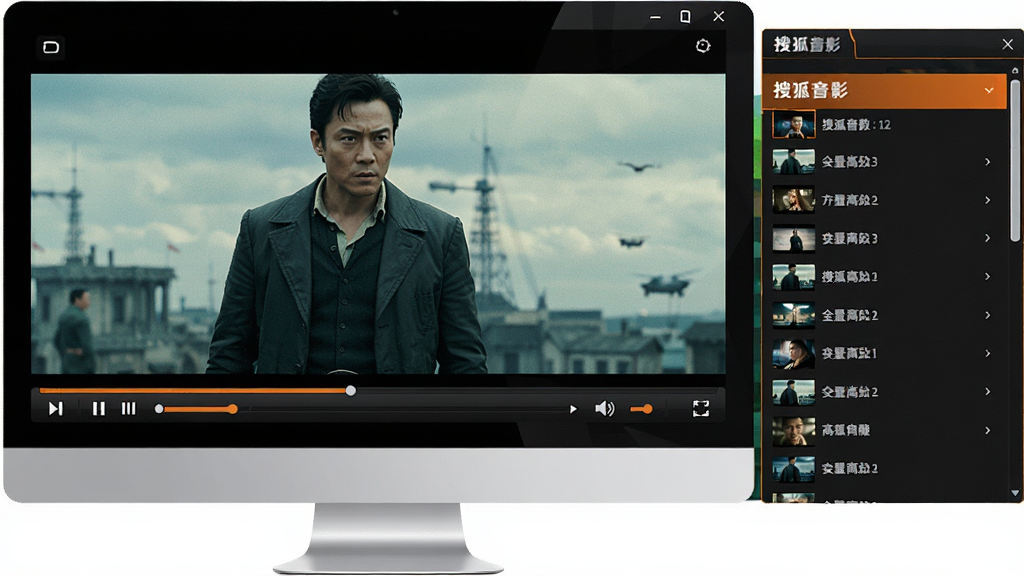The height and width of the screenshot is (576, 1024).
Task: Click the playlist scrollbar down arrow
Action: coord(1015,493)
